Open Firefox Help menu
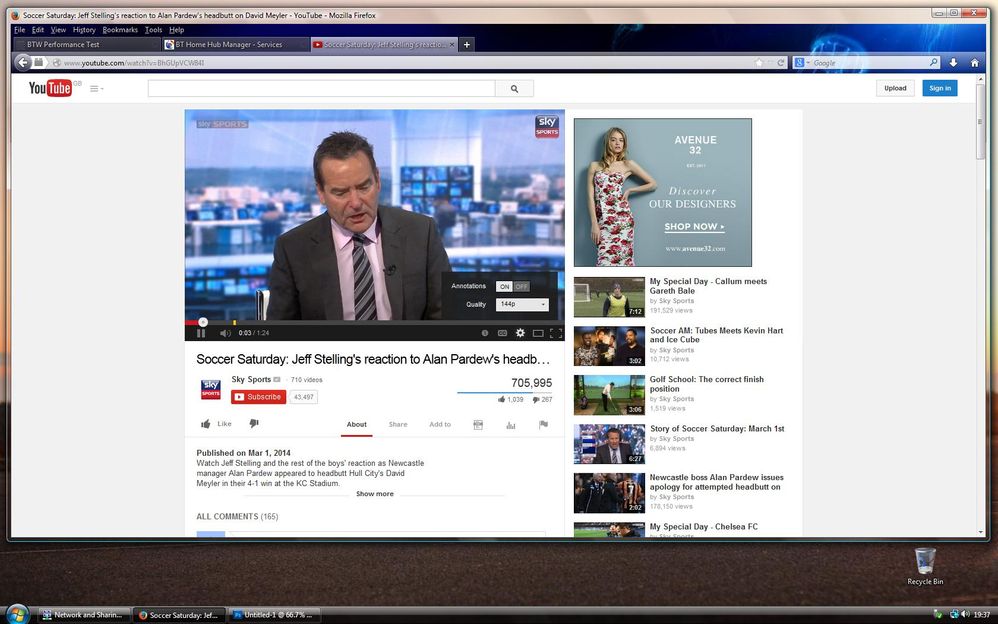 [x=177, y=30]
